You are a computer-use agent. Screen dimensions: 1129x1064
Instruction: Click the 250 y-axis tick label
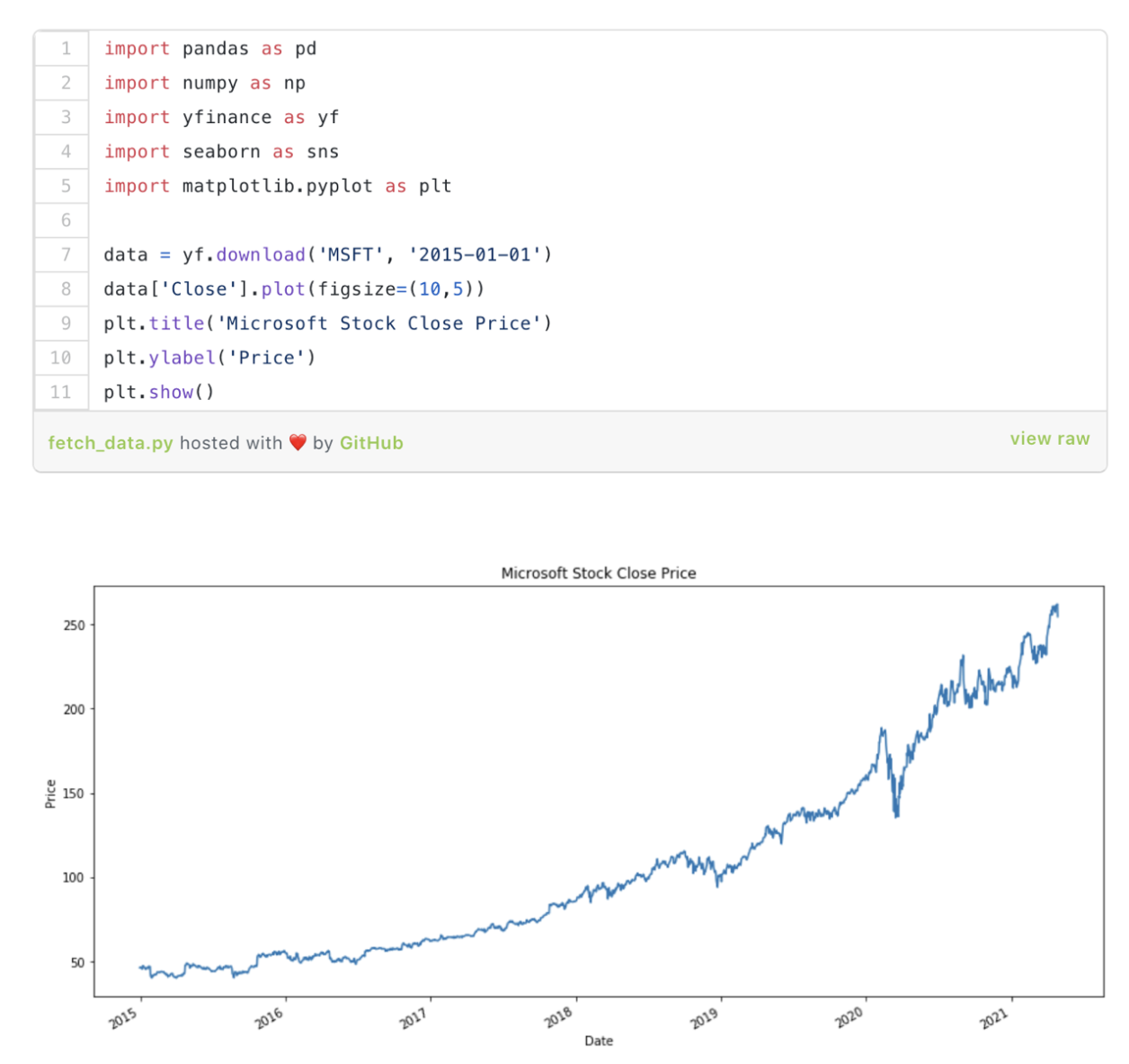point(75,625)
